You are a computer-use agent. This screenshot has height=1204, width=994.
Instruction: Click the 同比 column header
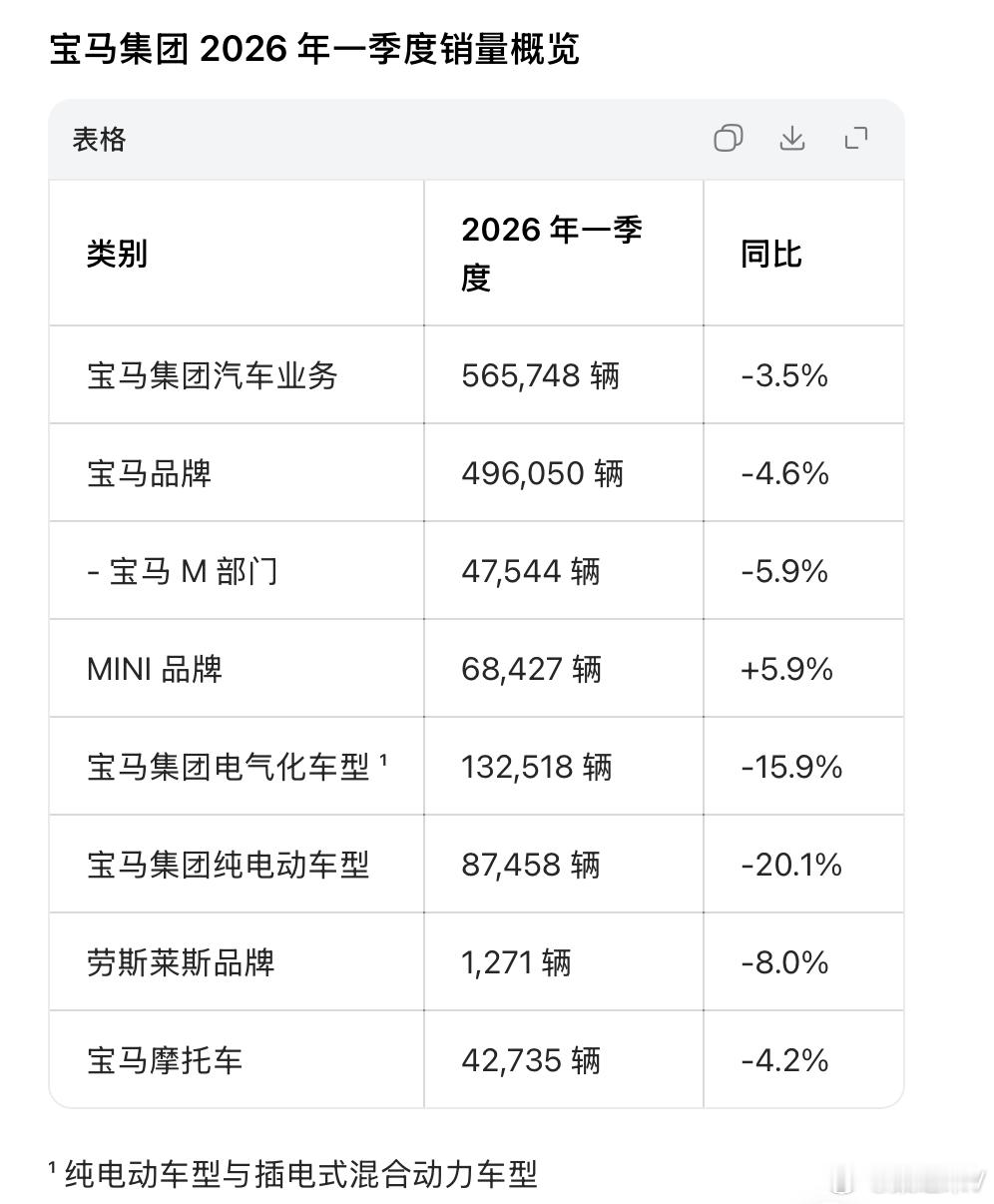click(x=770, y=254)
